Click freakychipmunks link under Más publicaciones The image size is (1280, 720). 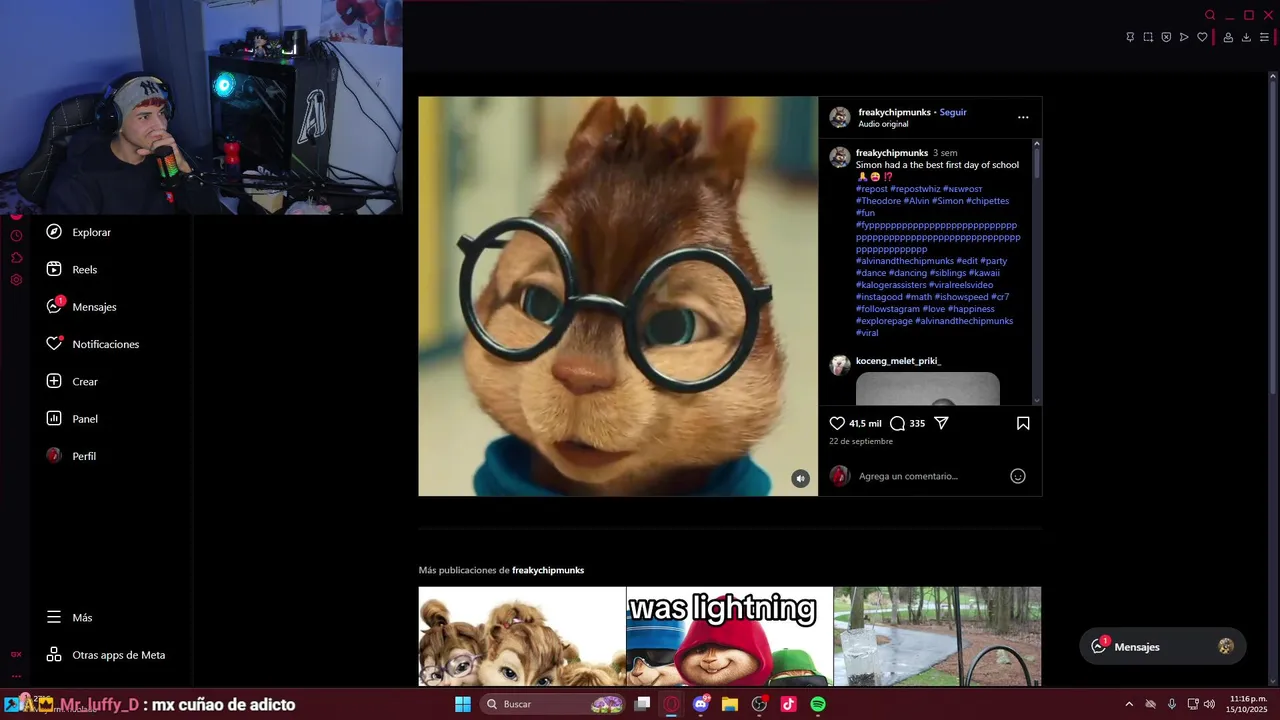(548, 570)
